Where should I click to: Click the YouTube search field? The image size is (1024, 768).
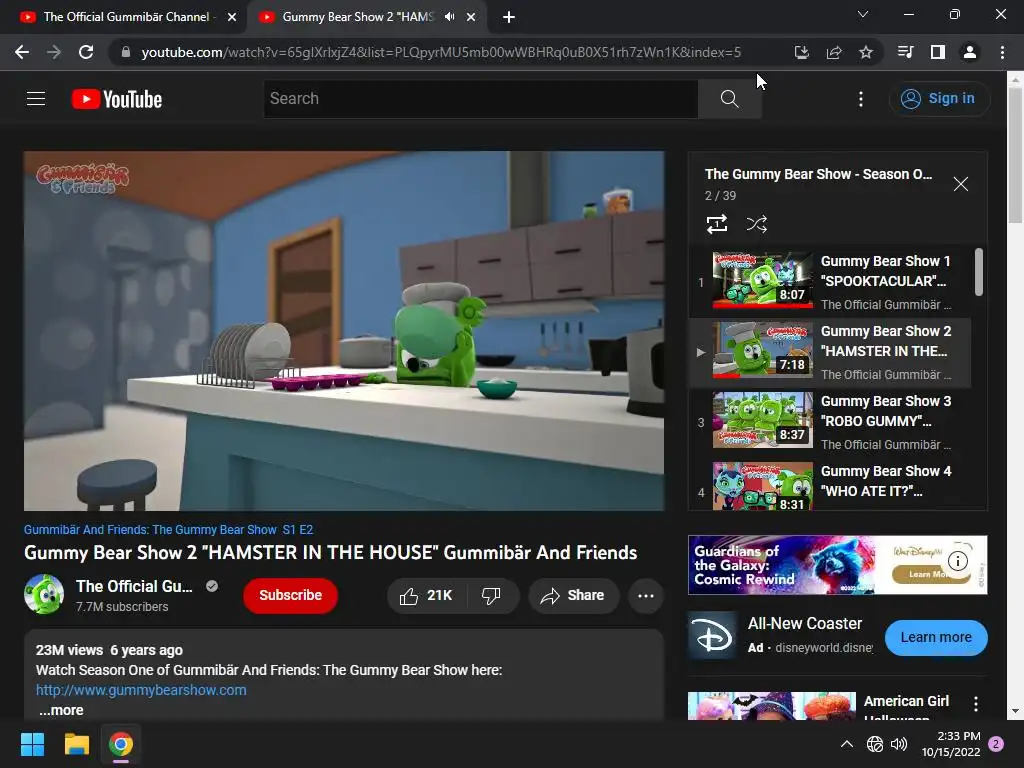(x=481, y=99)
